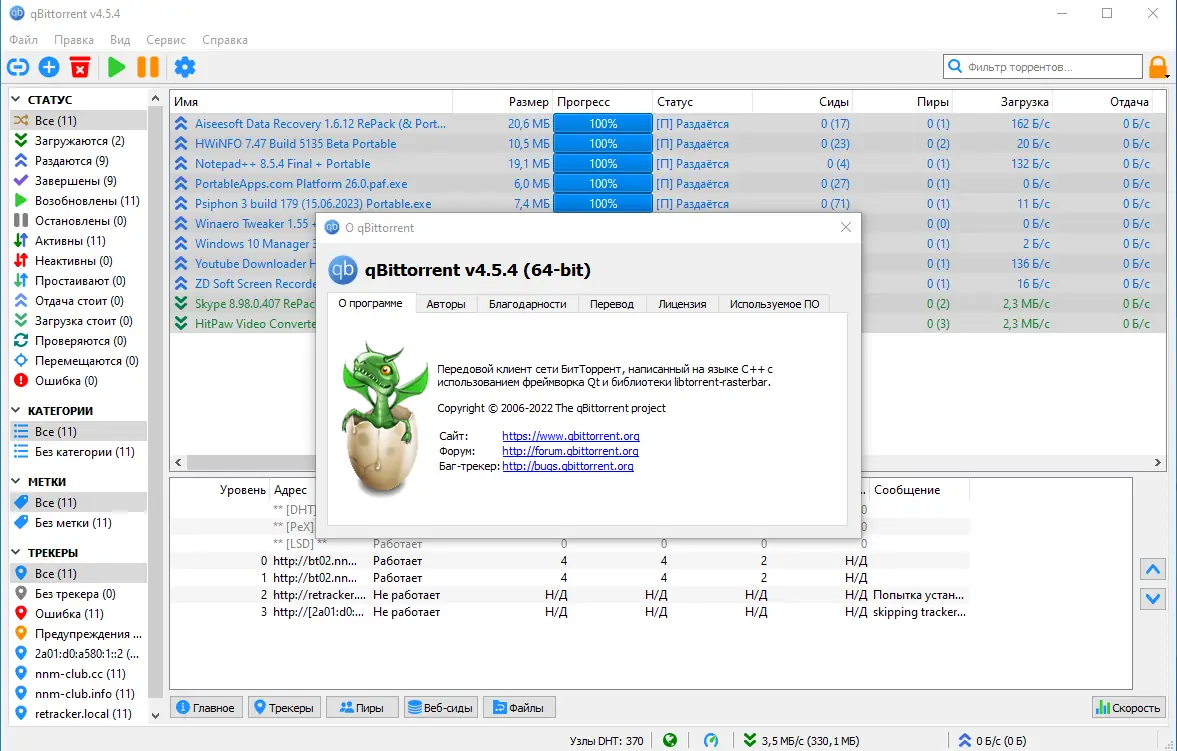Screen dimensions: 1177x751
Task: Open the forum.qbittorrent.org link
Action: tap(570, 451)
